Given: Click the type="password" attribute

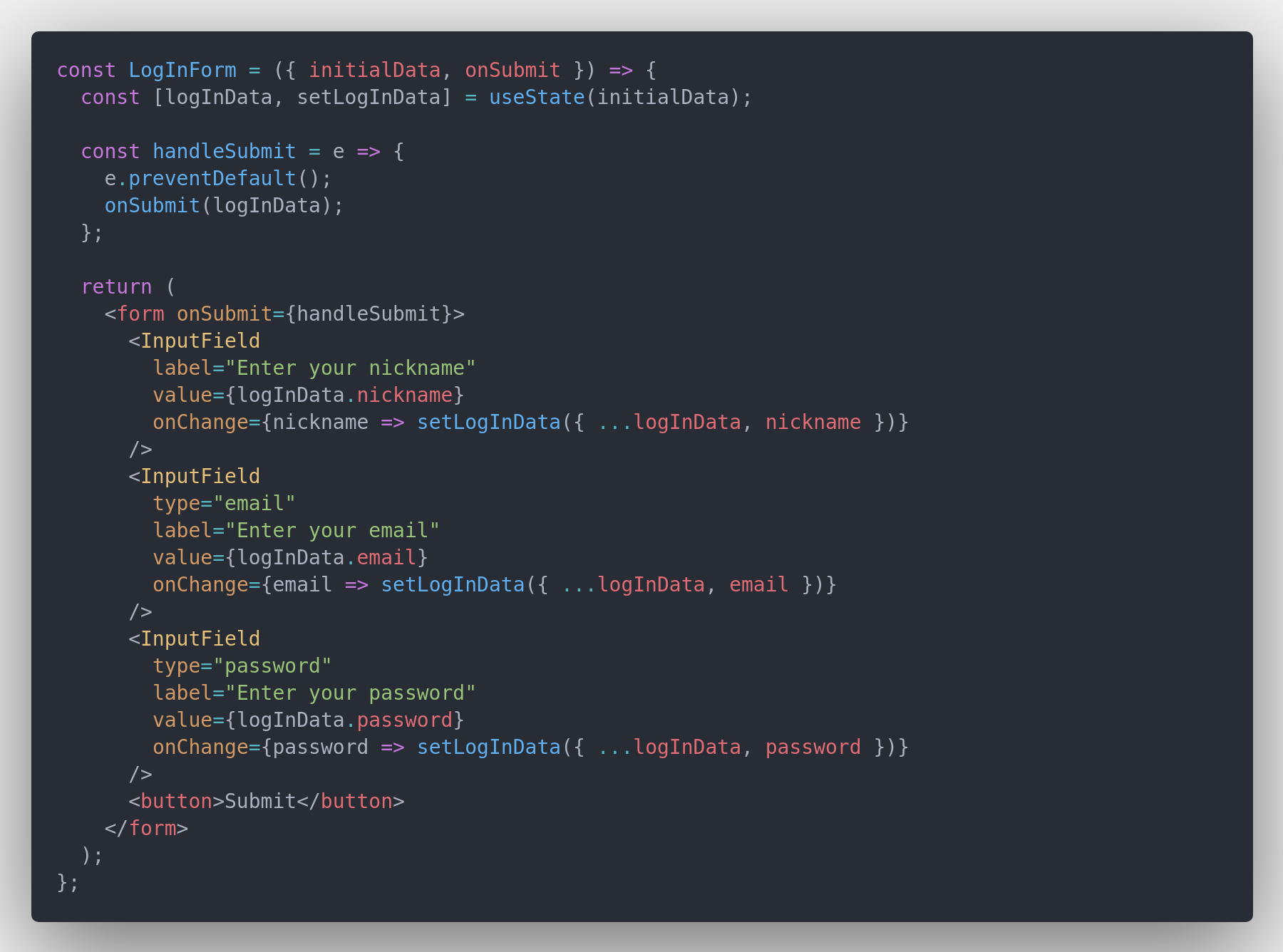Looking at the screenshot, I should point(242,666).
